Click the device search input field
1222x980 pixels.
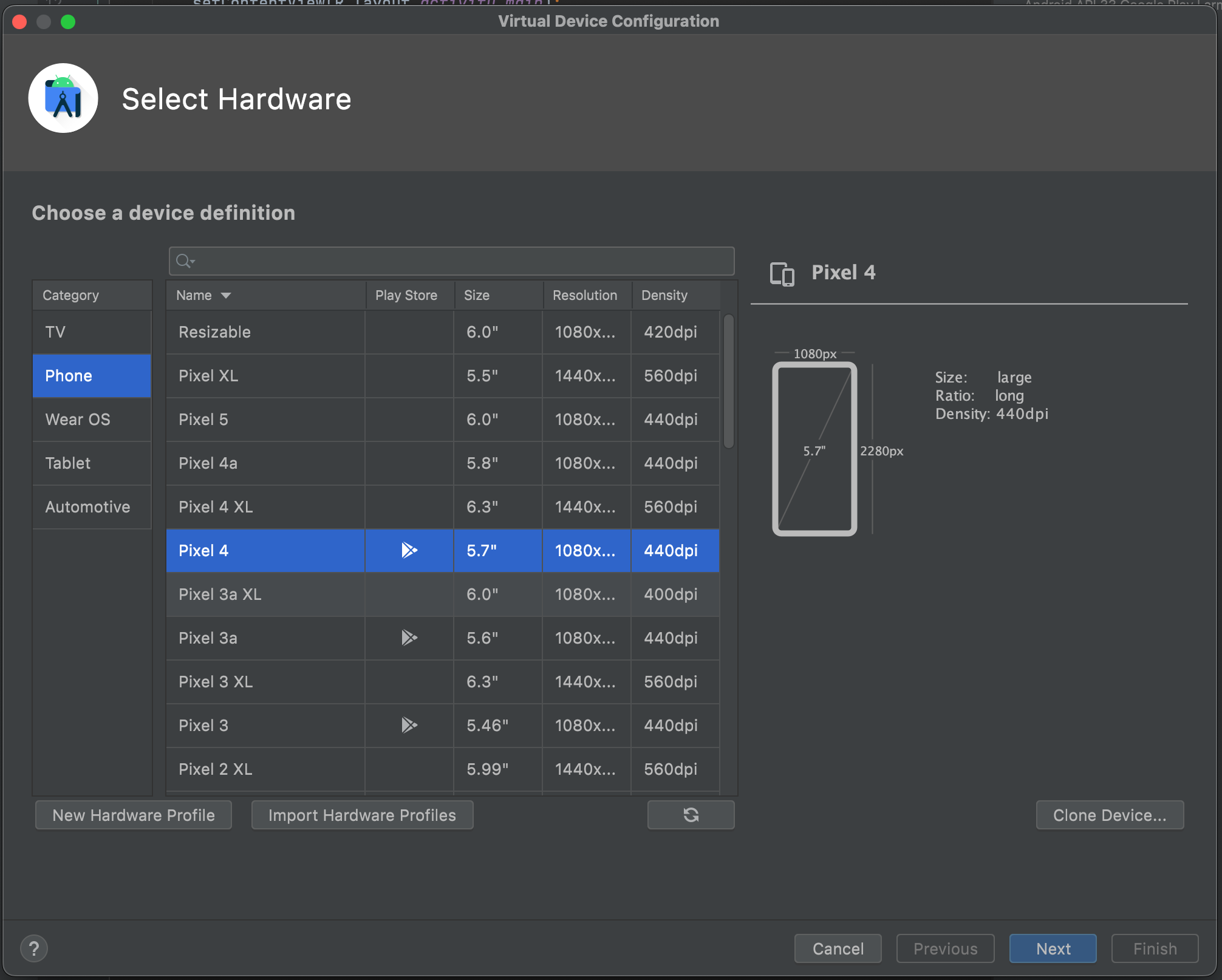click(462, 261)
